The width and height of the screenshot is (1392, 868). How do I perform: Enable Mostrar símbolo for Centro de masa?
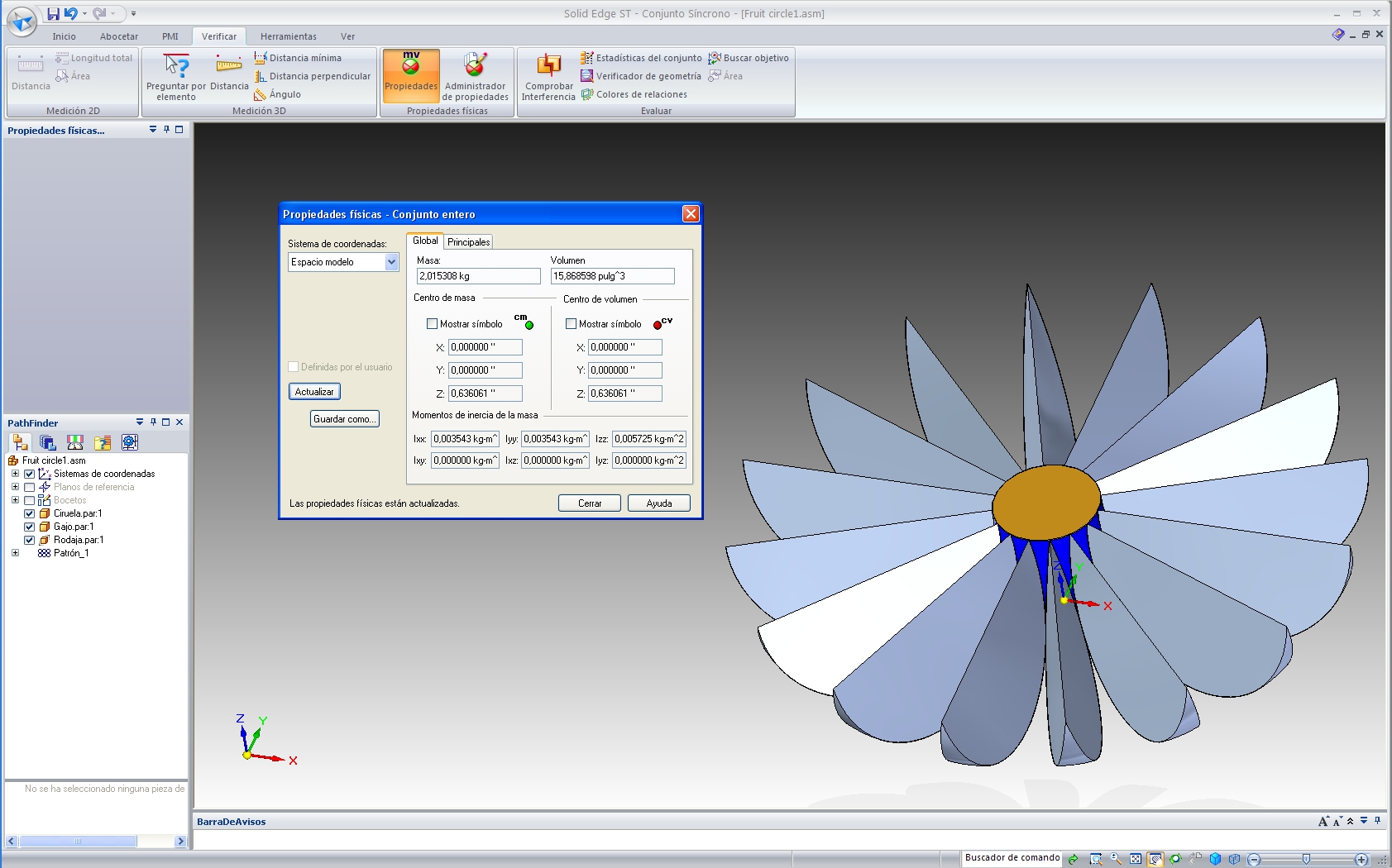(432, 324)
